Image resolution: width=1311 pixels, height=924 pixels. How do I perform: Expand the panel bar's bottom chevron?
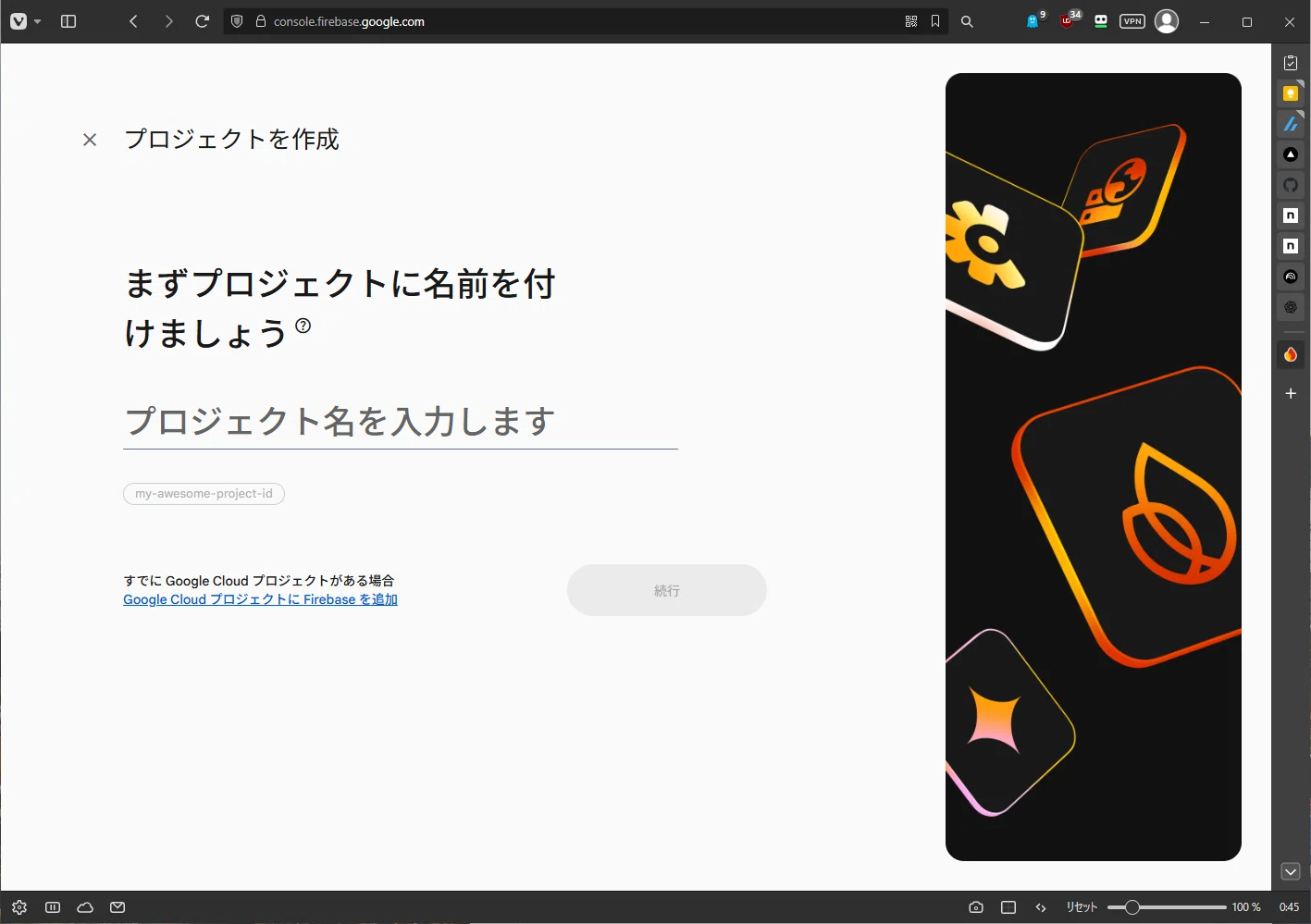click(1291, 871)
